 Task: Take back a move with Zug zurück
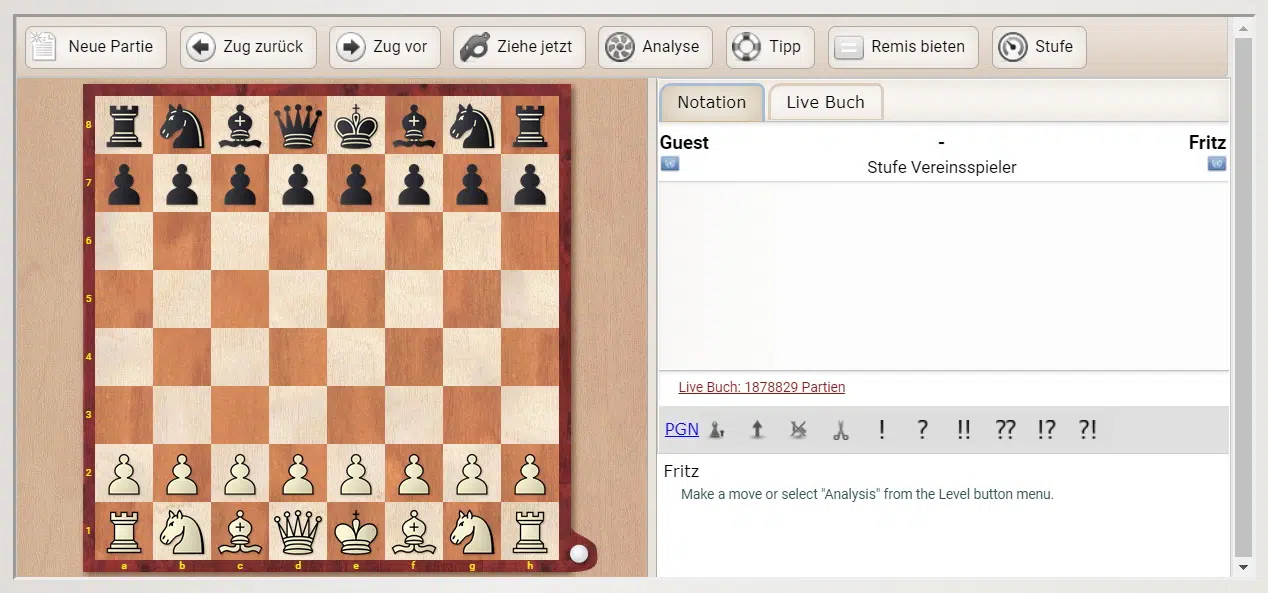248,47
